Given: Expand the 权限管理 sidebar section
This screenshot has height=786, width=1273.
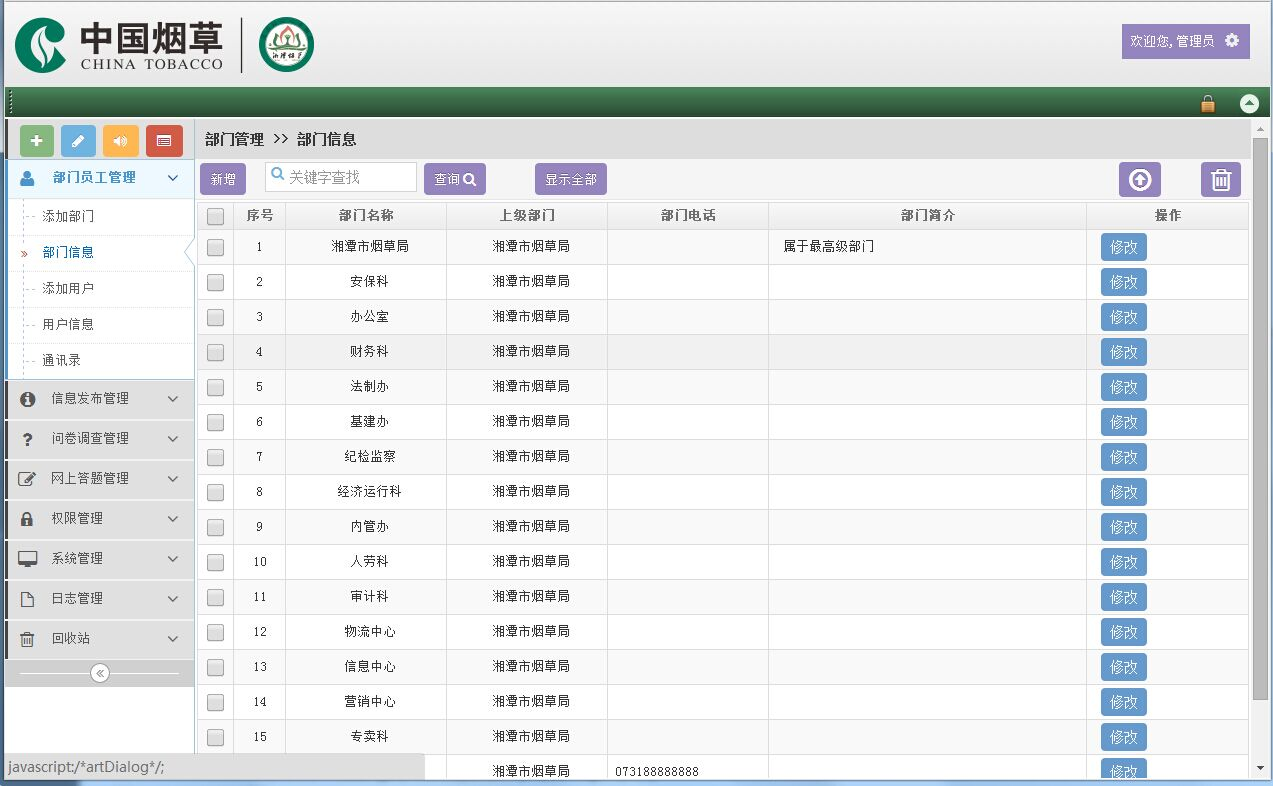Looking at the screenshot, I should 98,518.
